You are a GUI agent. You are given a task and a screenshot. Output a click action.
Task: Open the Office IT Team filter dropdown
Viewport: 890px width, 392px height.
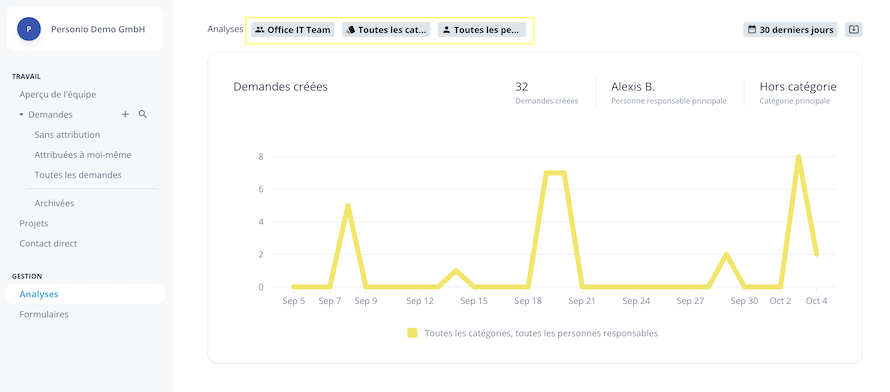293,29
